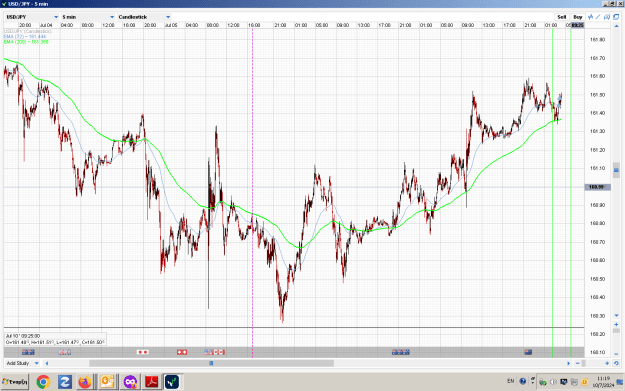The image size is (625, 391).
Task: Click the EN language indicator
Action: 511,381
